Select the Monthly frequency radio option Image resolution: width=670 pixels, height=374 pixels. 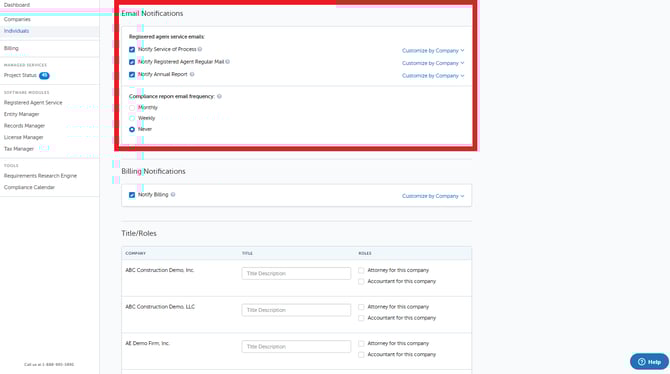click(x=132, y=108)
